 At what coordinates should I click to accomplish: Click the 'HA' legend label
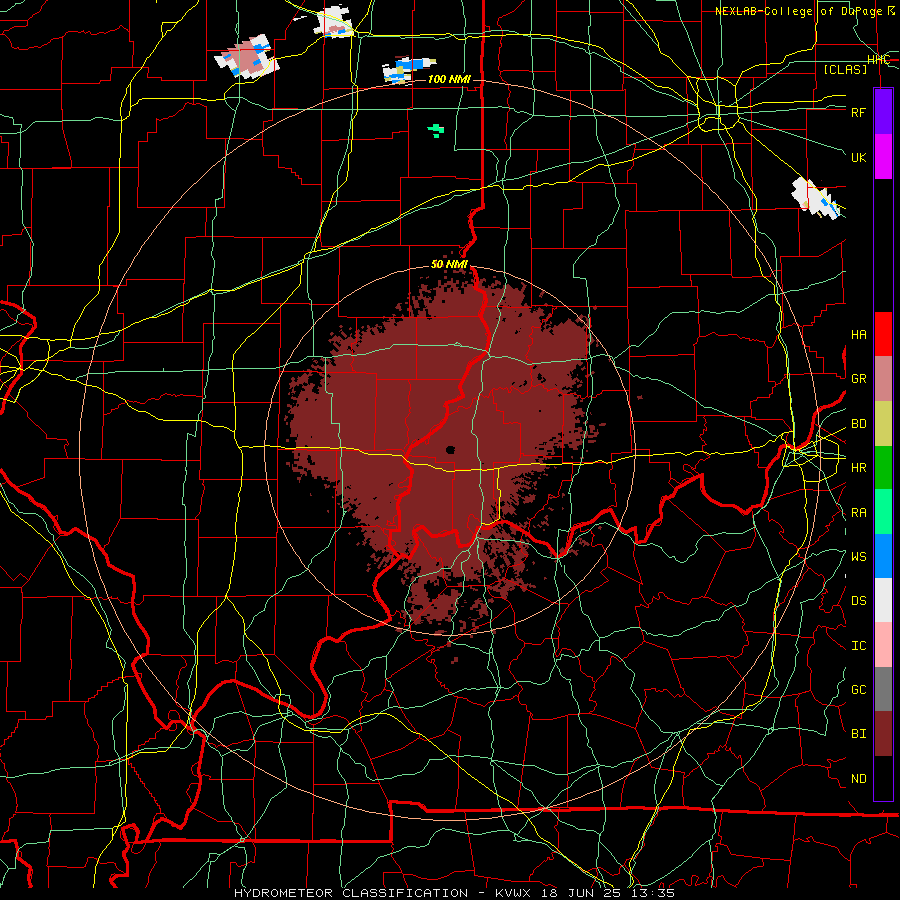point(858,335)
